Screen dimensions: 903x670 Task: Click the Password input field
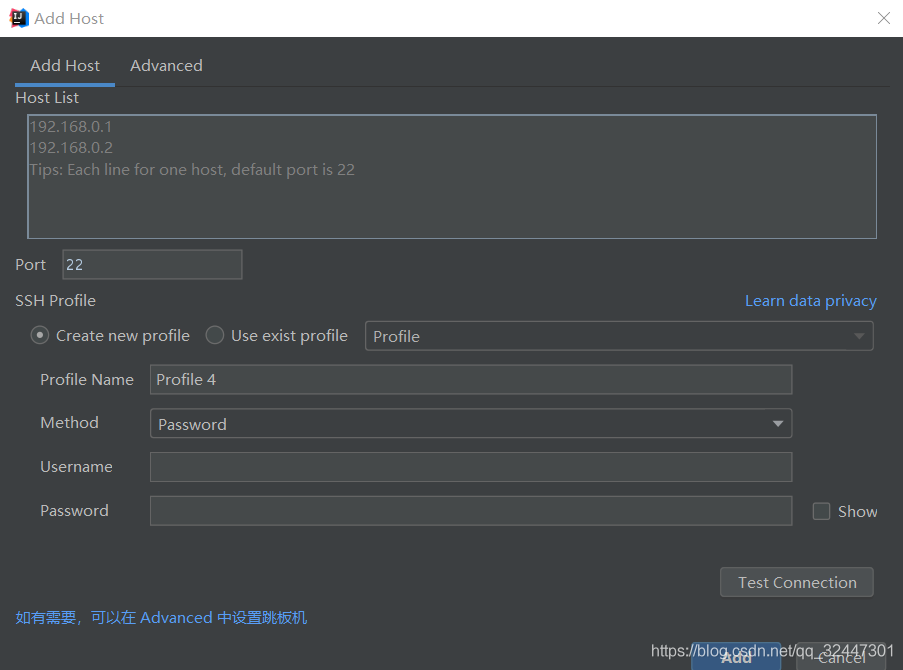click(x=471, y=511)
